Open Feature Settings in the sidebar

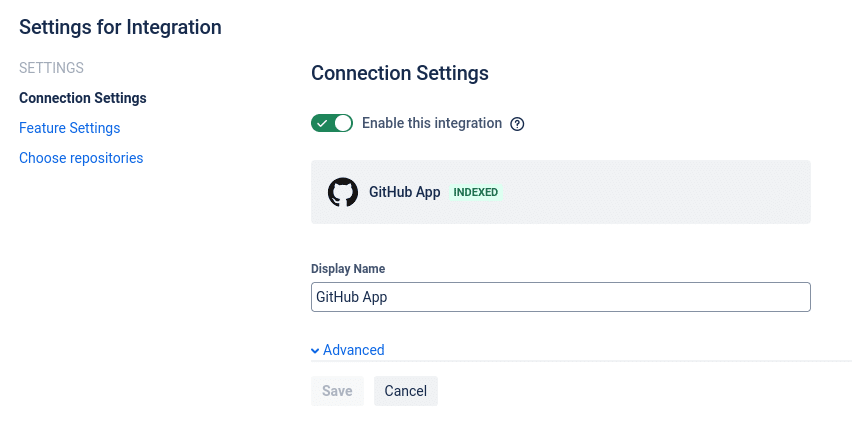(70, 128)
